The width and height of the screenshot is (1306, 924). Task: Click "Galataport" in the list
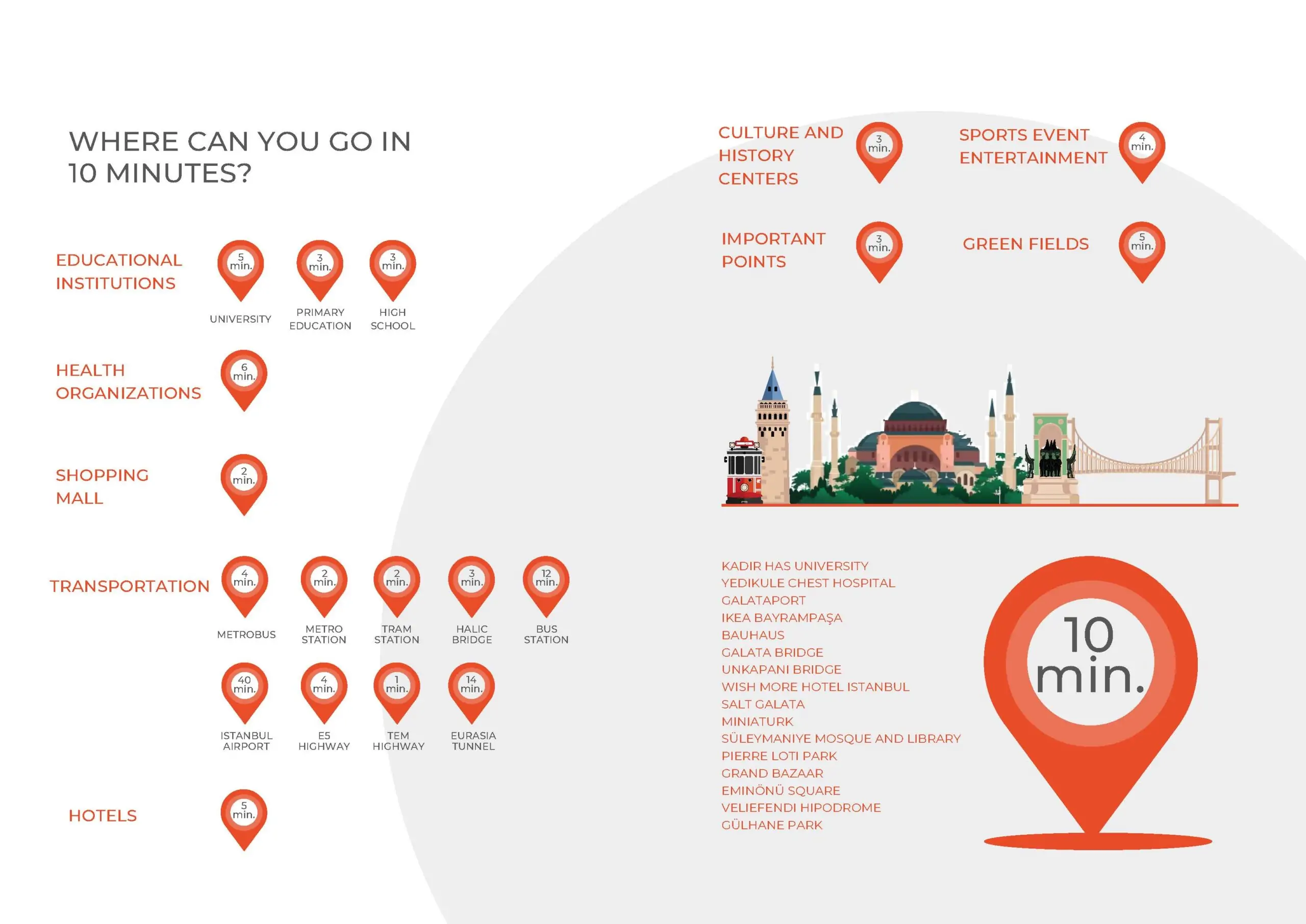tap(763, 600)
